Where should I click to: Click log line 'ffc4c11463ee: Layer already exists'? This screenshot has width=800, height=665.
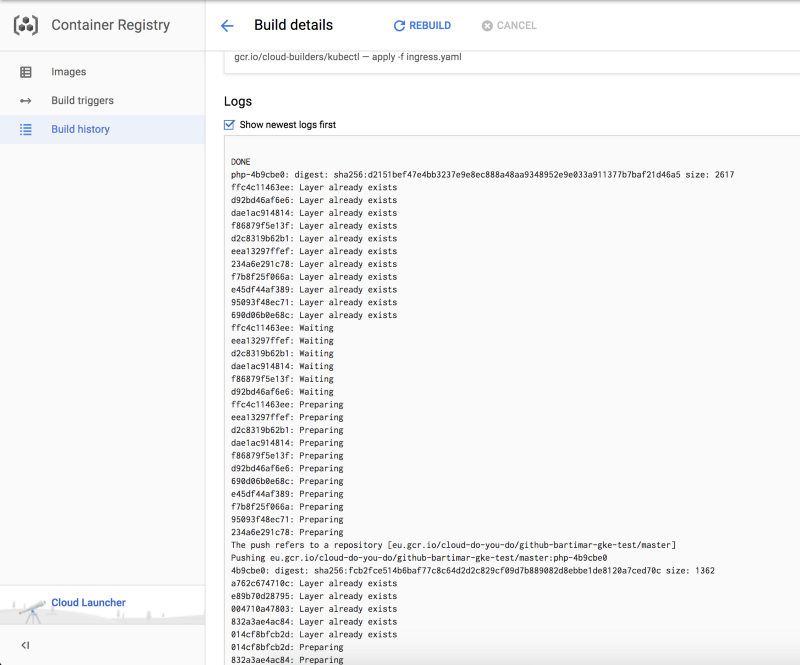click(x=314, y=187)
